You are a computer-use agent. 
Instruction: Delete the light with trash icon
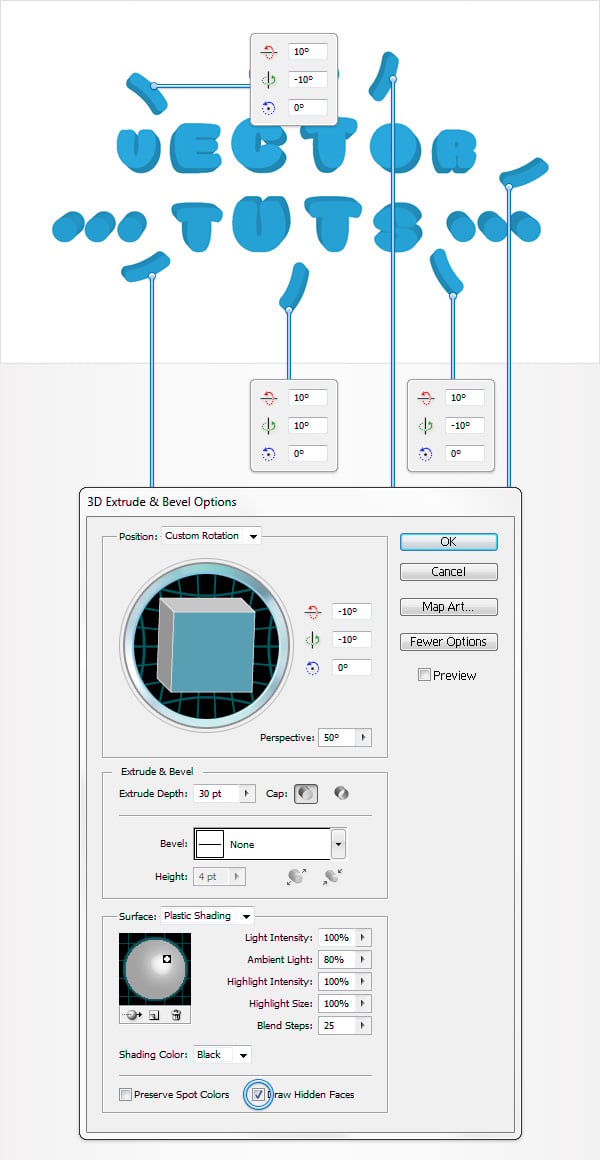pyautogui.click(x=176, y=1015)
